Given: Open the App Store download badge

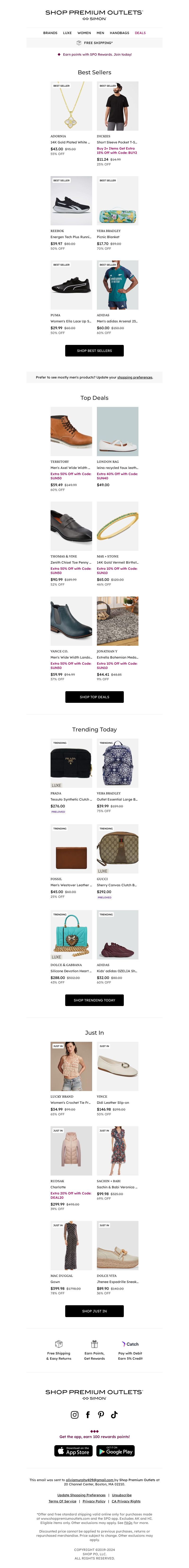Looking at the screenshot, I should 73,1451.
